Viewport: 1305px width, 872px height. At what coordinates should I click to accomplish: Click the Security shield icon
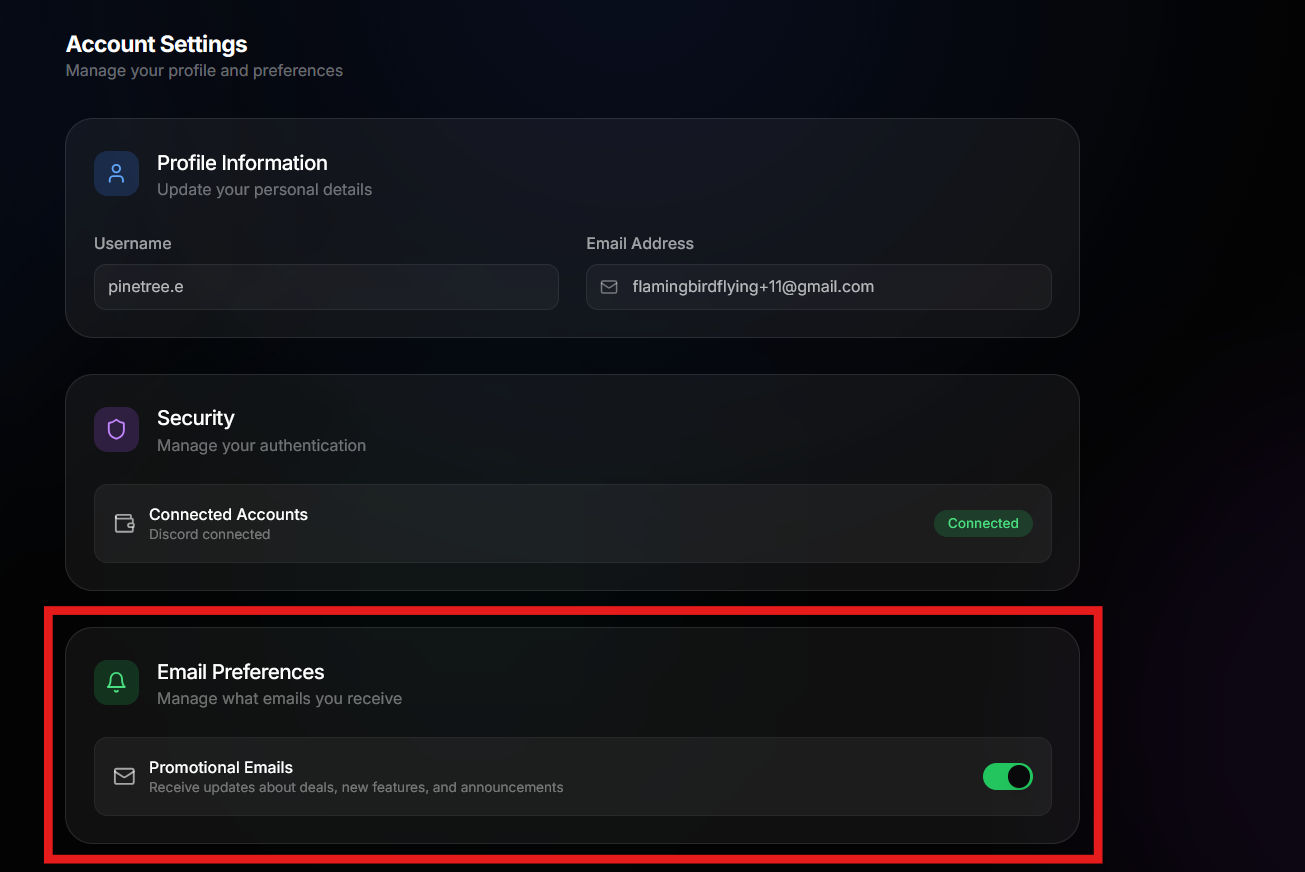click(x=116, y=429)
